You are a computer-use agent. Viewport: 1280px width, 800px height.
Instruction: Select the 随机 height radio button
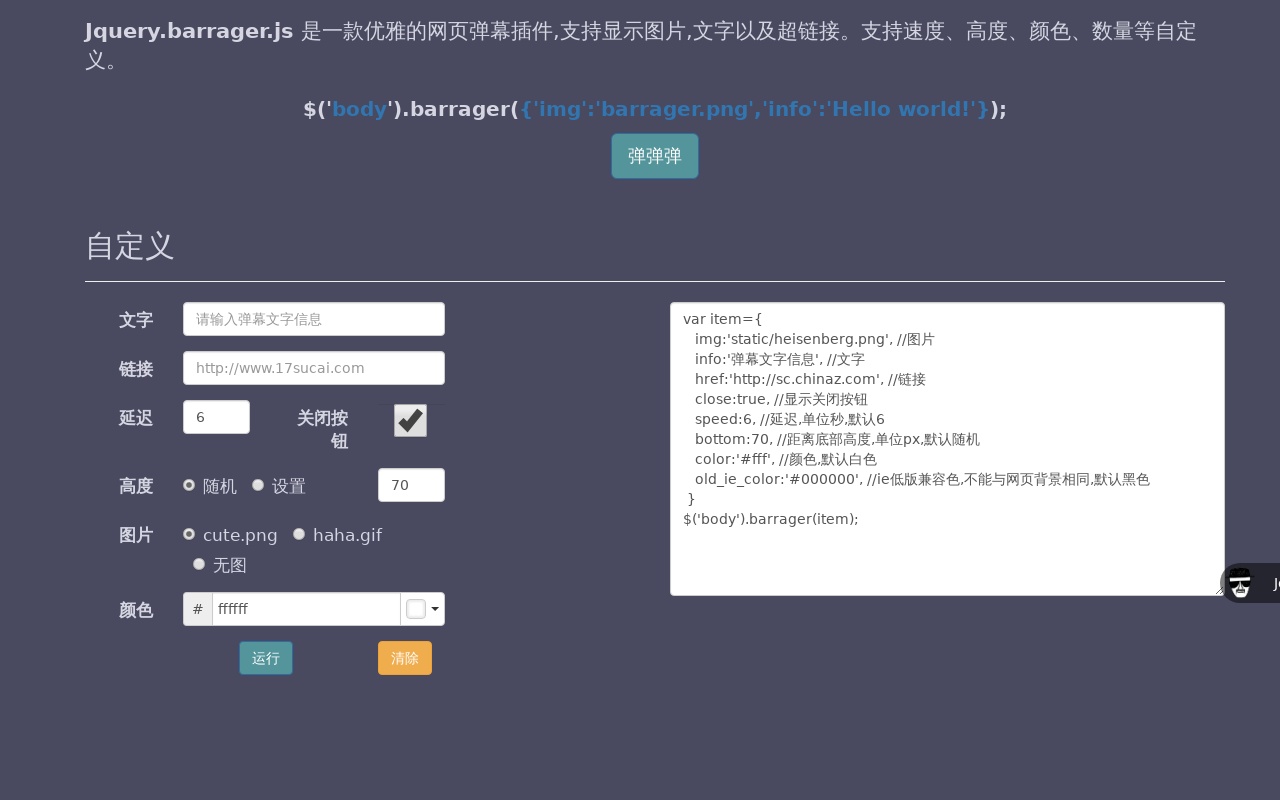pos(189,485)
